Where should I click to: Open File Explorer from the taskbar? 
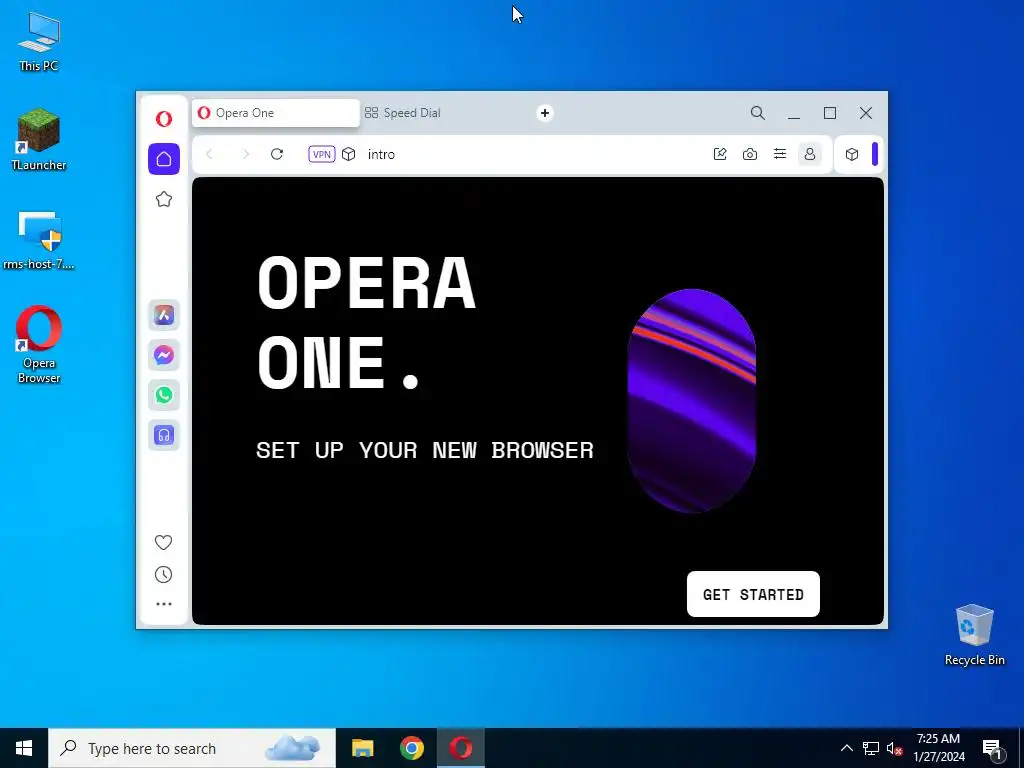pyautogui.click(x=362, y=748)
